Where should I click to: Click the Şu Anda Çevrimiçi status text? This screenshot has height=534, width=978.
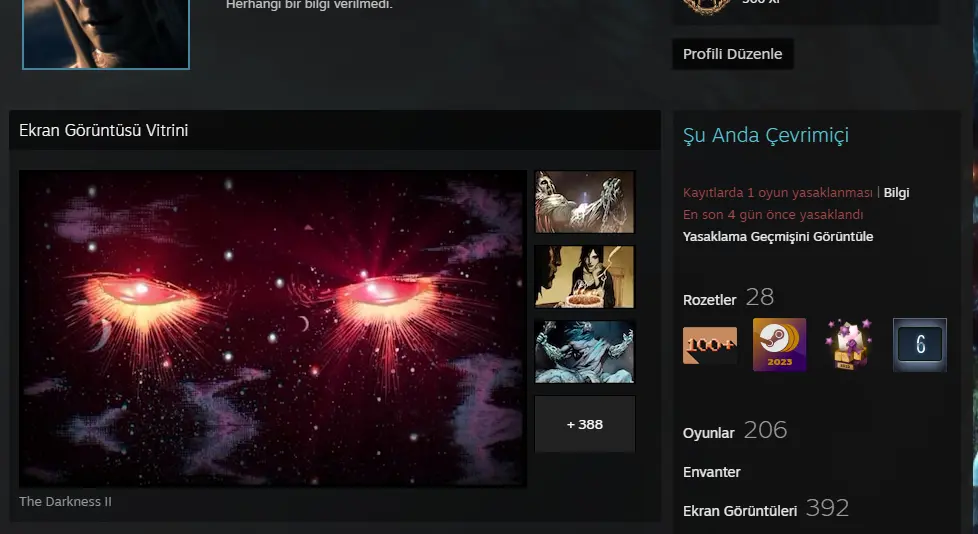click(x=766, y=135)
